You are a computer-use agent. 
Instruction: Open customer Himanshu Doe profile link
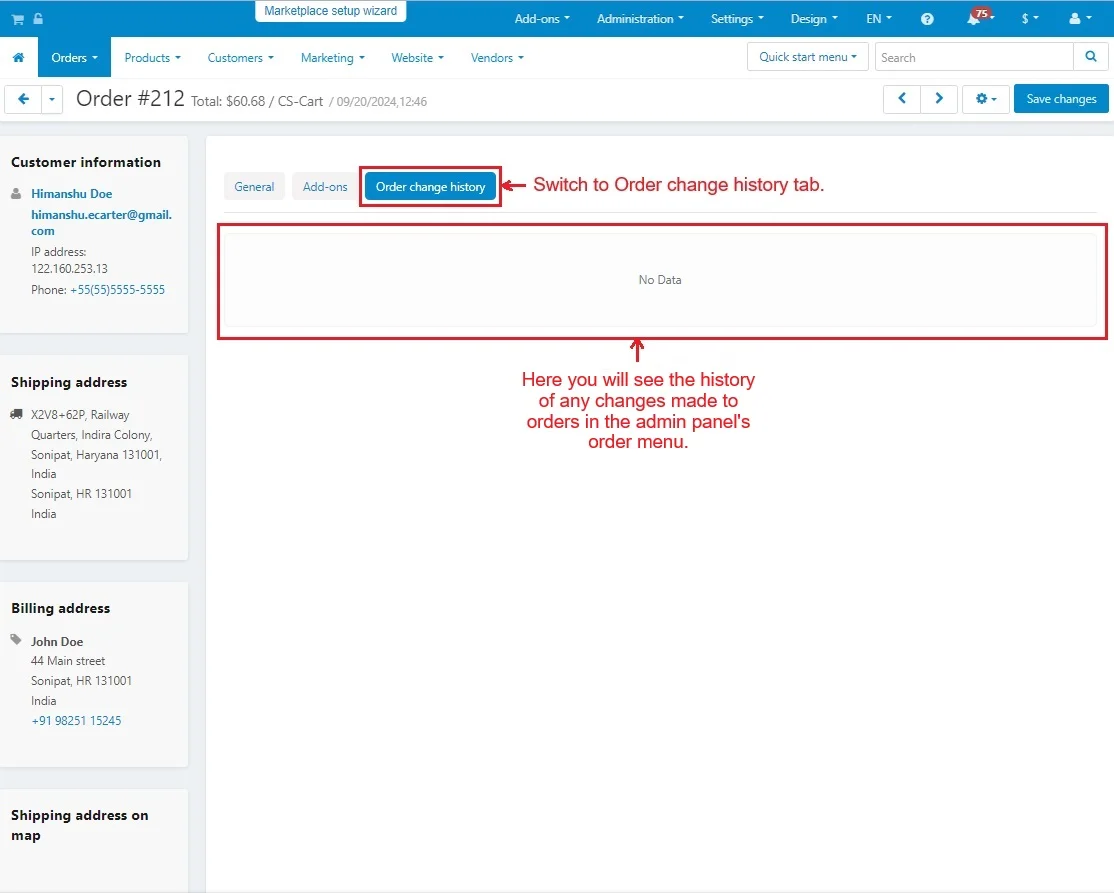(72, 193)
